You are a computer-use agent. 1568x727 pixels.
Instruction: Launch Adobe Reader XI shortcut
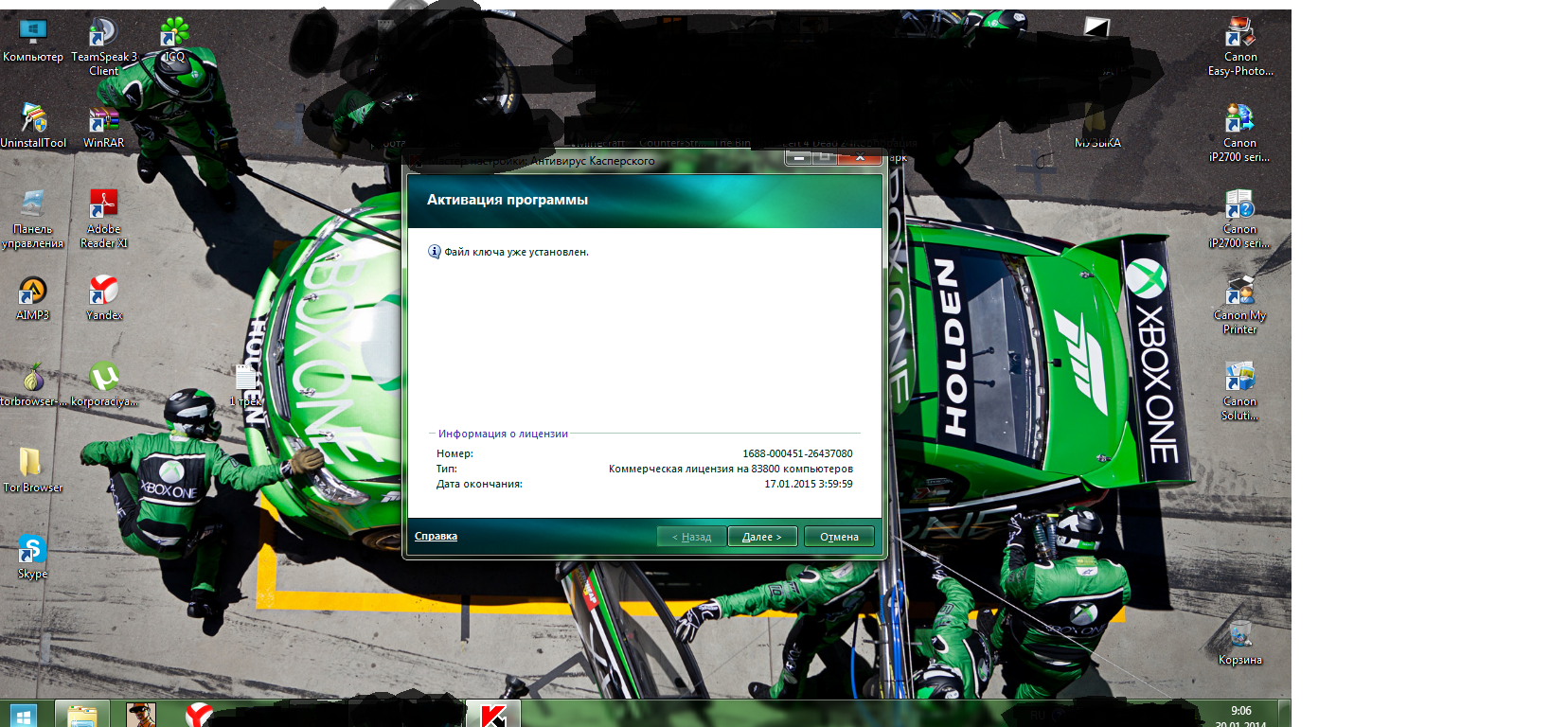104,219
